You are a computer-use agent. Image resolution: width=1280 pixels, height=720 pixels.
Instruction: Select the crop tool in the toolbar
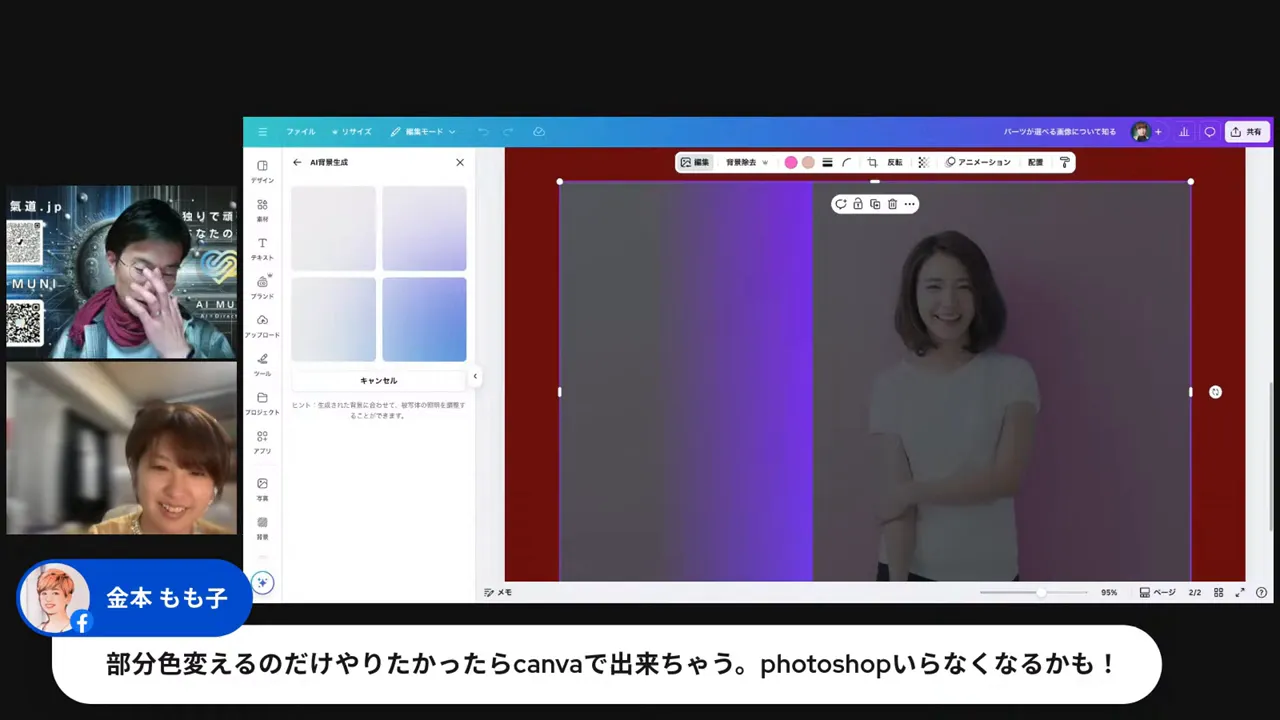coord(871,162)
